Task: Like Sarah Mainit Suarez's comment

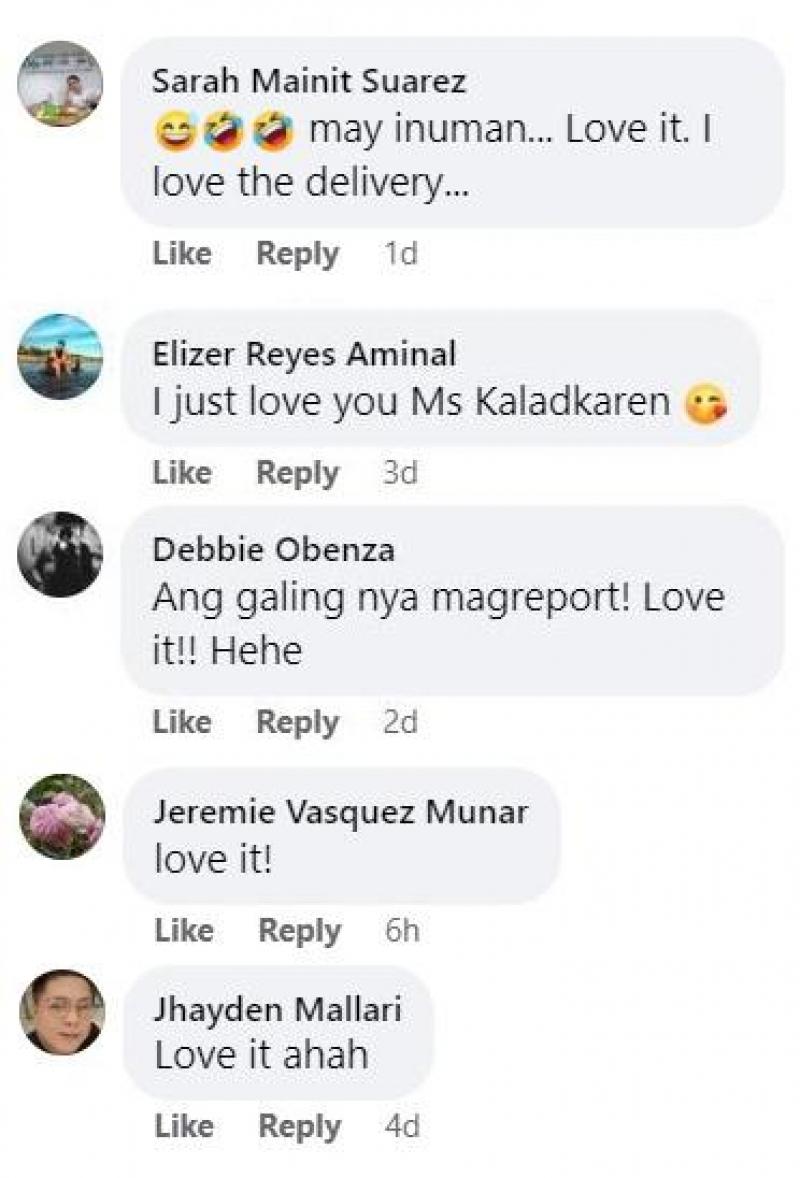Action: point(183,253)
